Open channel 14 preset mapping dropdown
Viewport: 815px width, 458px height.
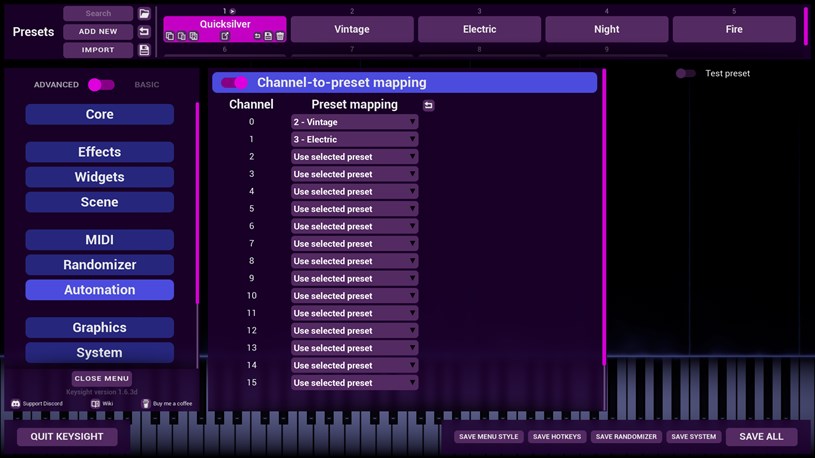354,365
